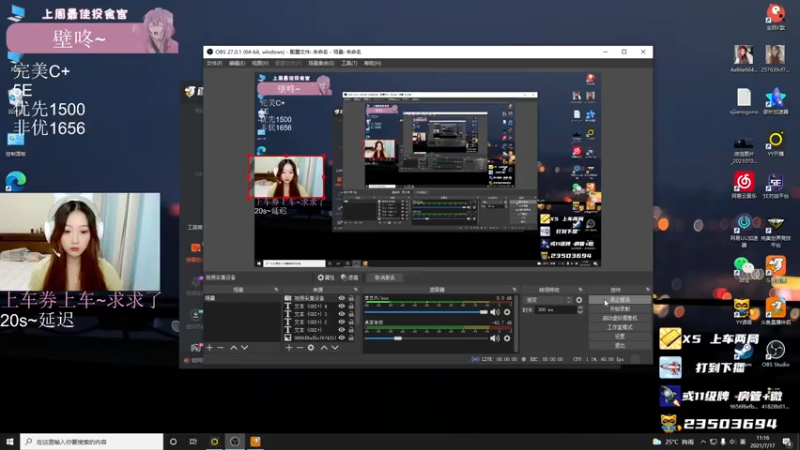Open settings gear of the first mixer channel

[x=507, y=312]
